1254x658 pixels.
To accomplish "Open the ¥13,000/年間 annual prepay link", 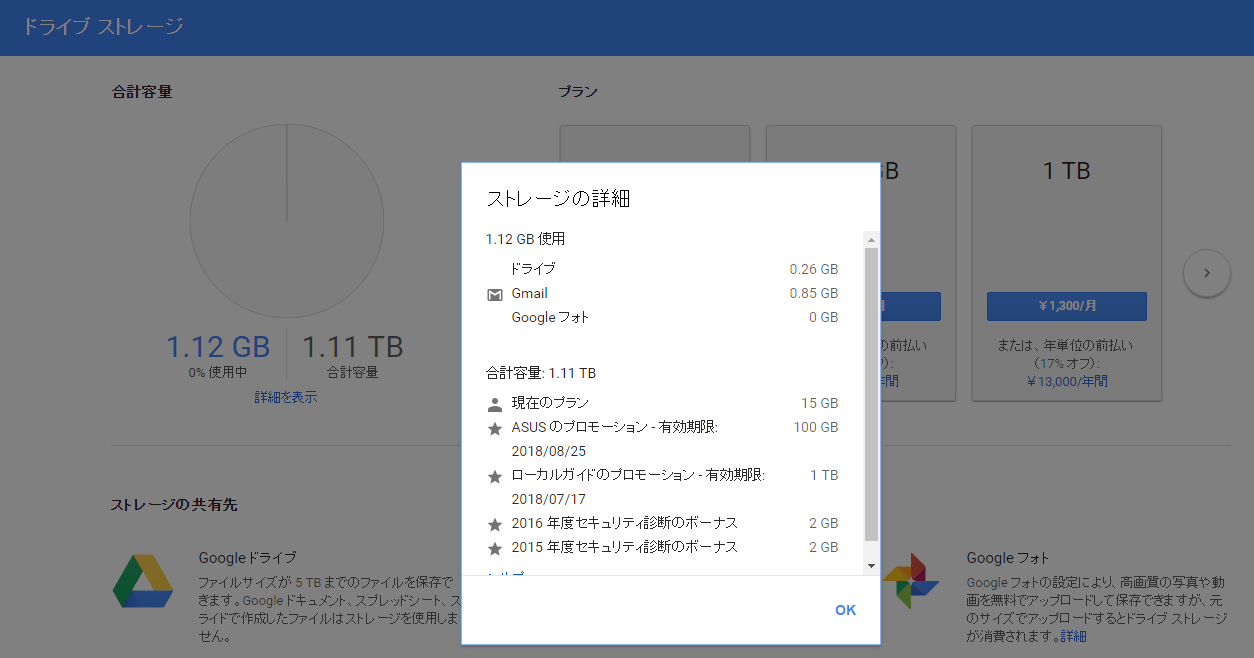I will tap(1067, 381).
